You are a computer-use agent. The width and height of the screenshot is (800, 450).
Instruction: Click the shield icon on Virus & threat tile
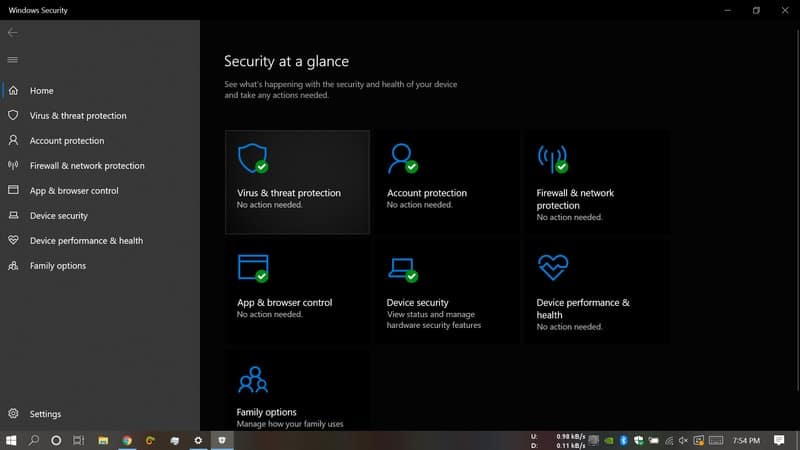(x=253, y=158)
